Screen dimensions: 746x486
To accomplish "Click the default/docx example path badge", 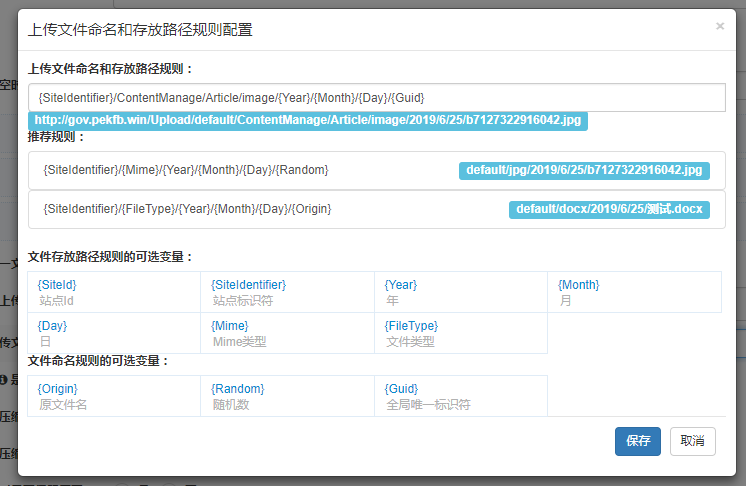I will coord(609,209).
